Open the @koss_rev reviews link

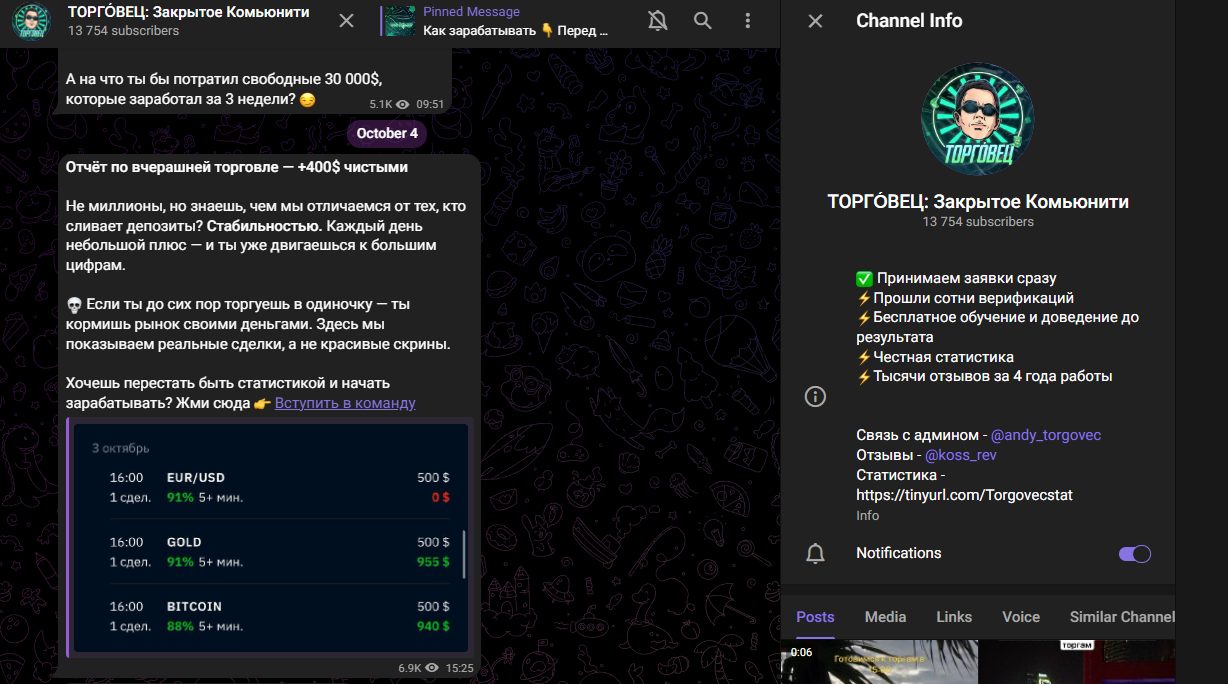[960, 455]
